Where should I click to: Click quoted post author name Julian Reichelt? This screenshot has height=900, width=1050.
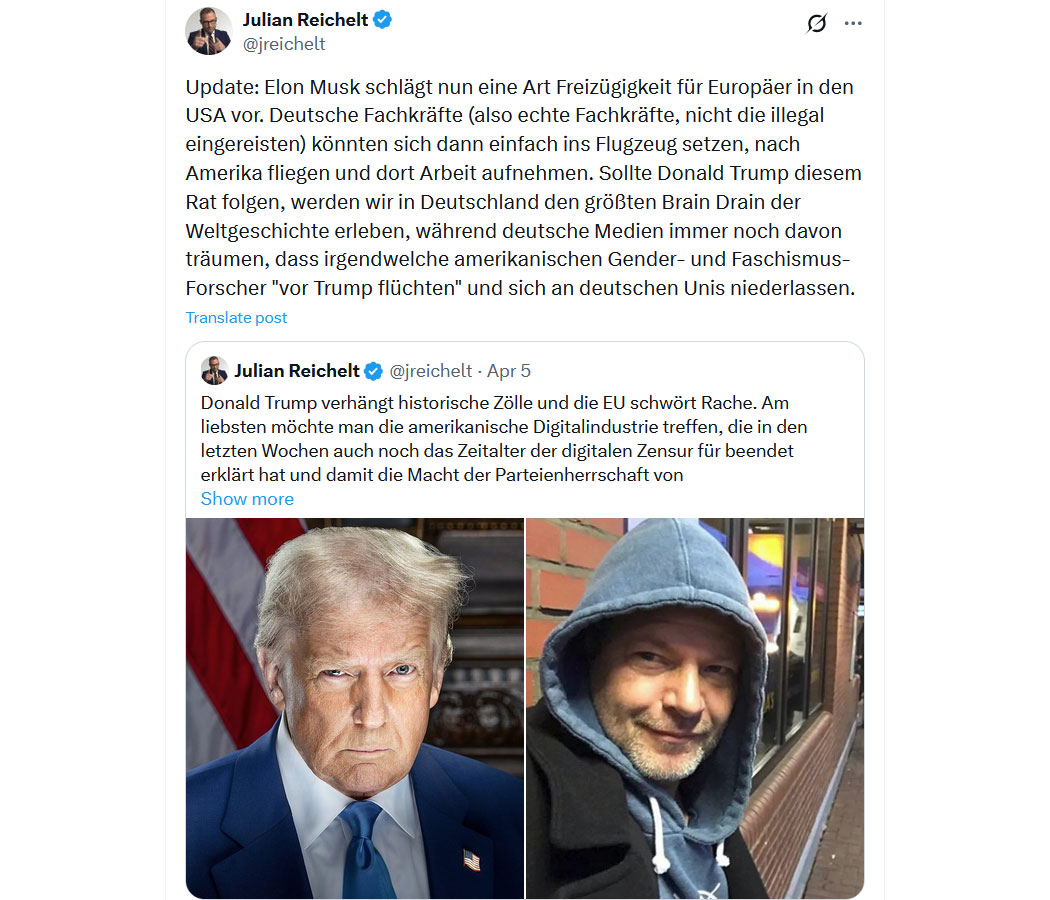pos(297,371)
